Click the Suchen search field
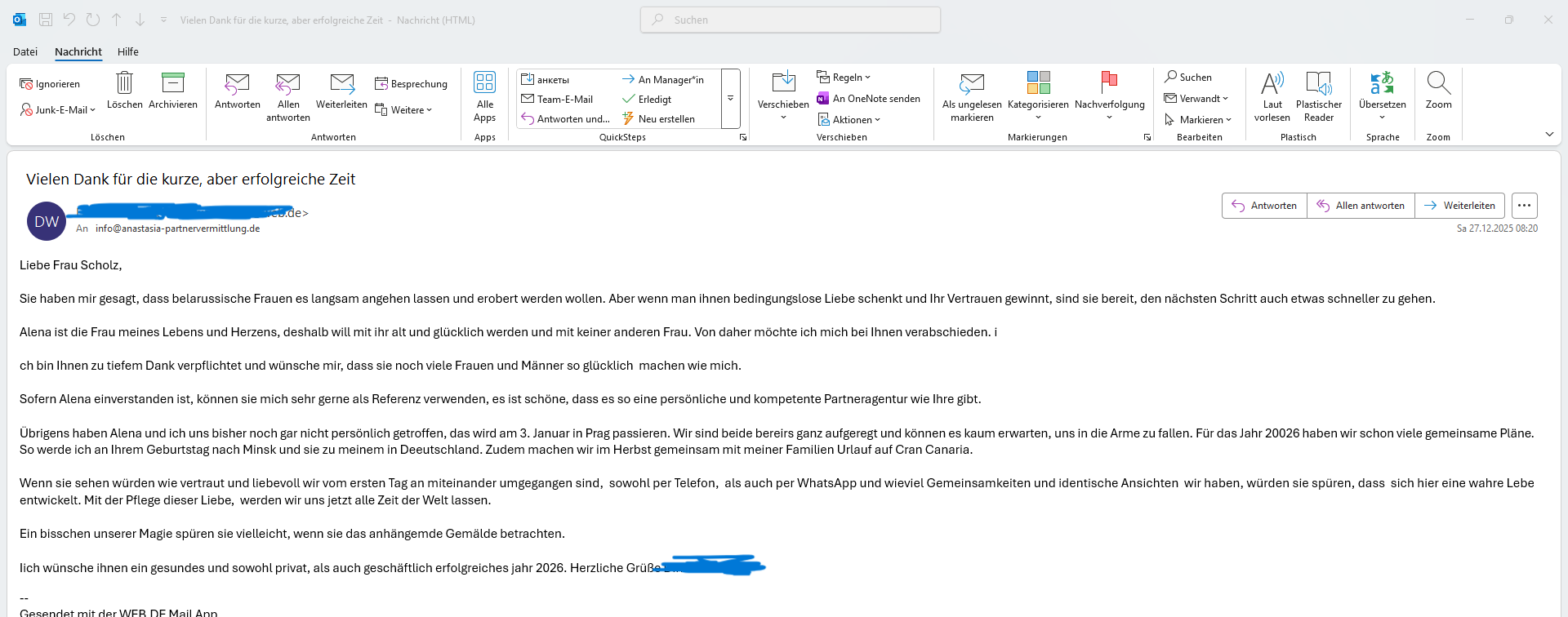1568x617 pixels. click(x=791, y=20)
